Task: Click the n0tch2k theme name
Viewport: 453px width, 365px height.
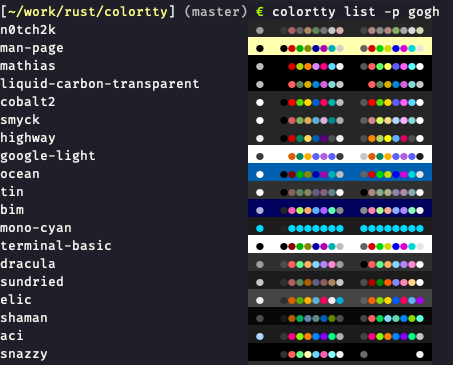Action: tap(28, 30)
